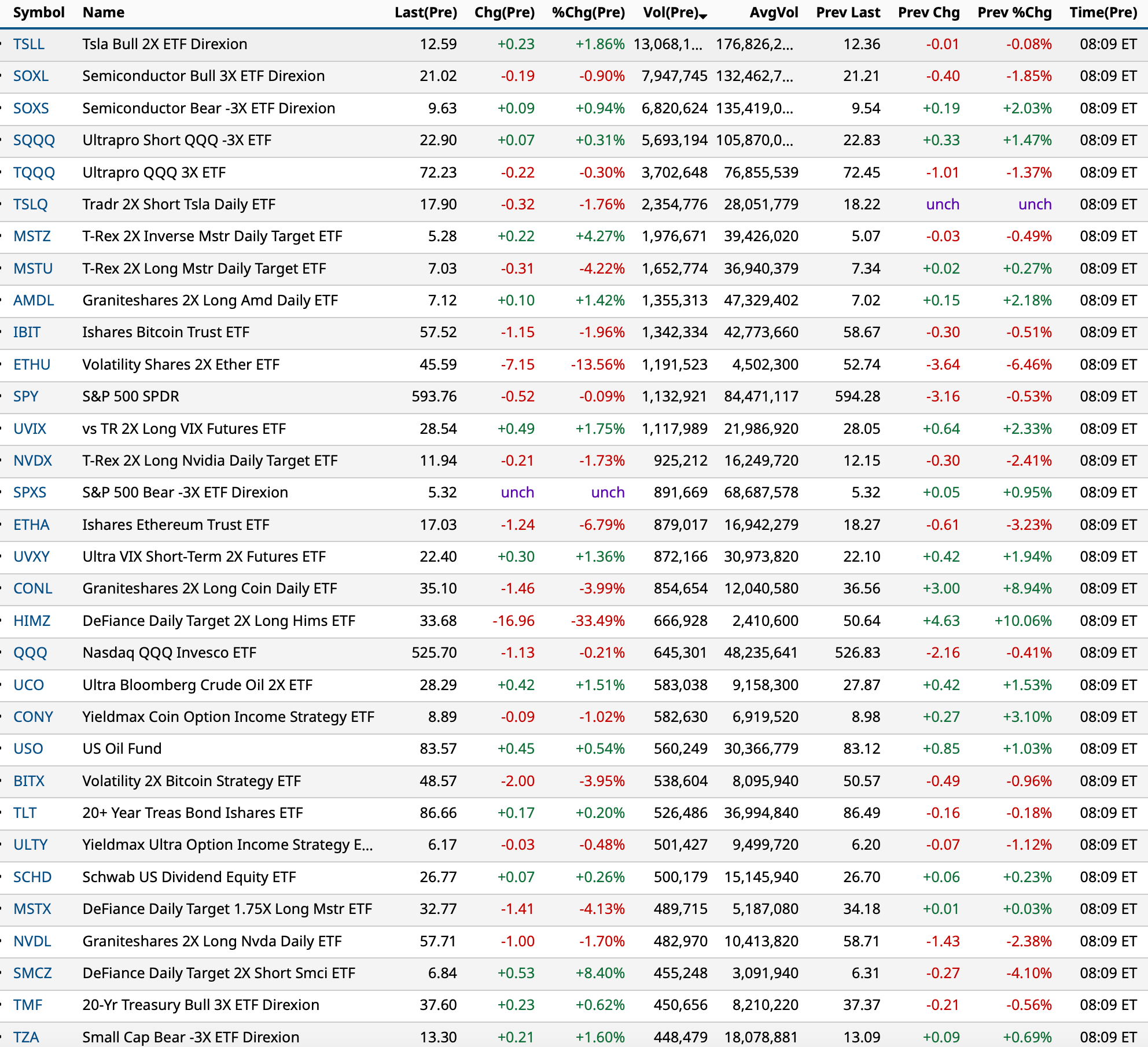The image size is (1148, 1047).
Task: Open the SOXL ticker link
Action: (x=31, y=76)
